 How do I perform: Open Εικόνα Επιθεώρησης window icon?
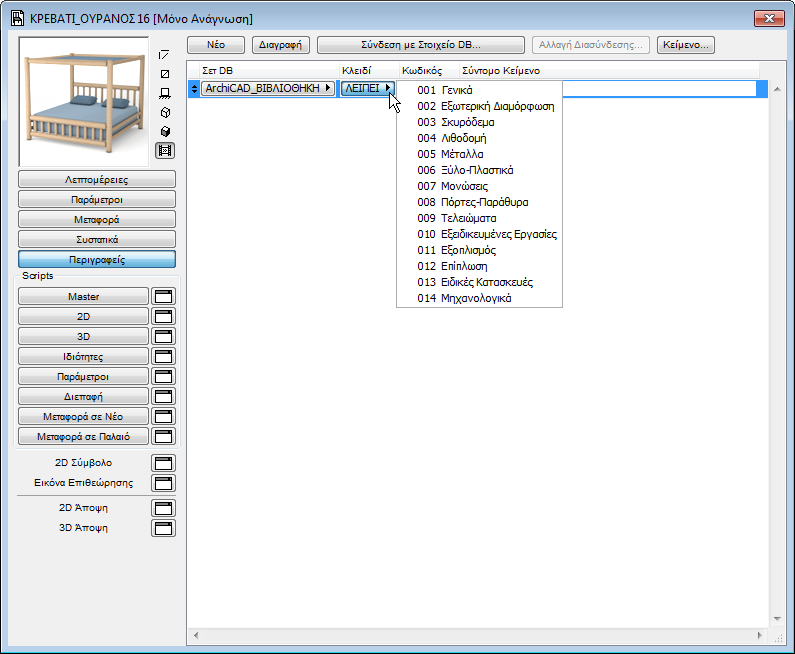coord(163,483)
